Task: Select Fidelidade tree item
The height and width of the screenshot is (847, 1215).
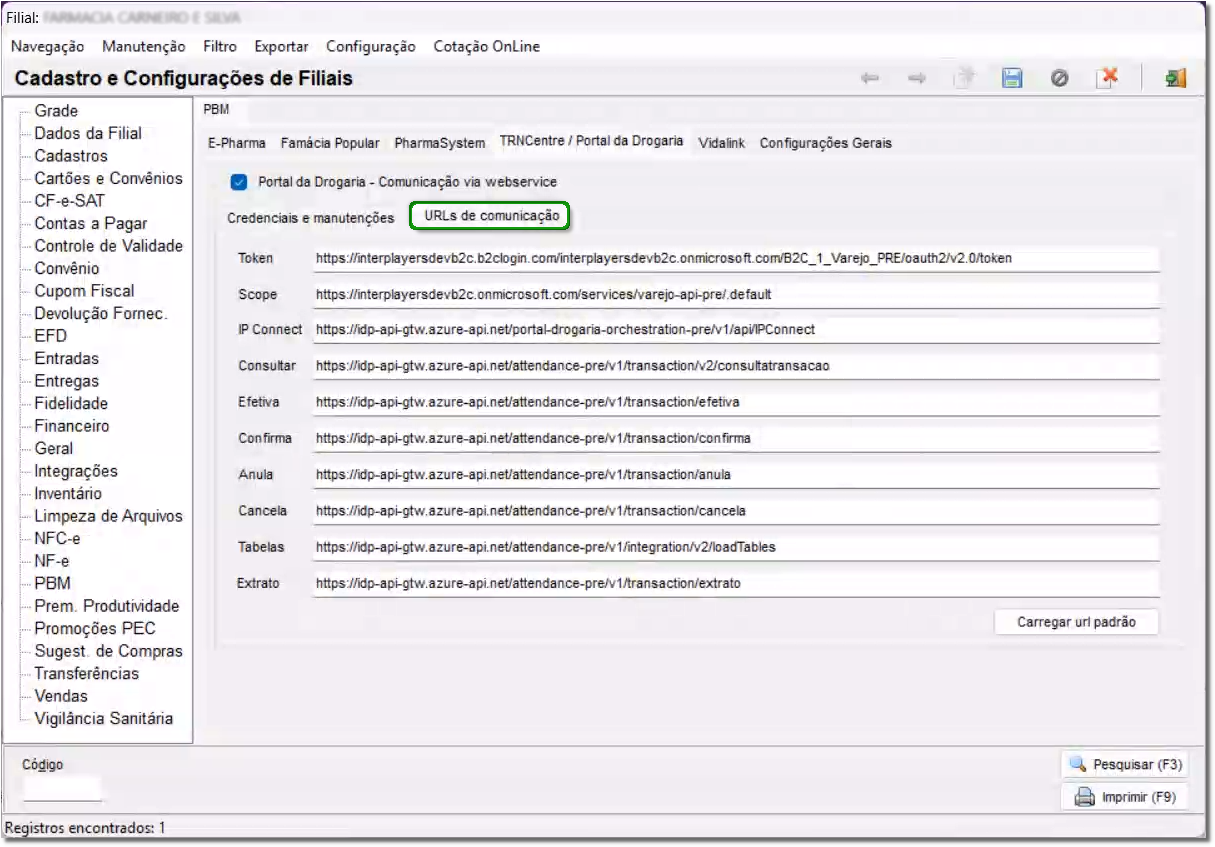Action: (x=71, y=403)
